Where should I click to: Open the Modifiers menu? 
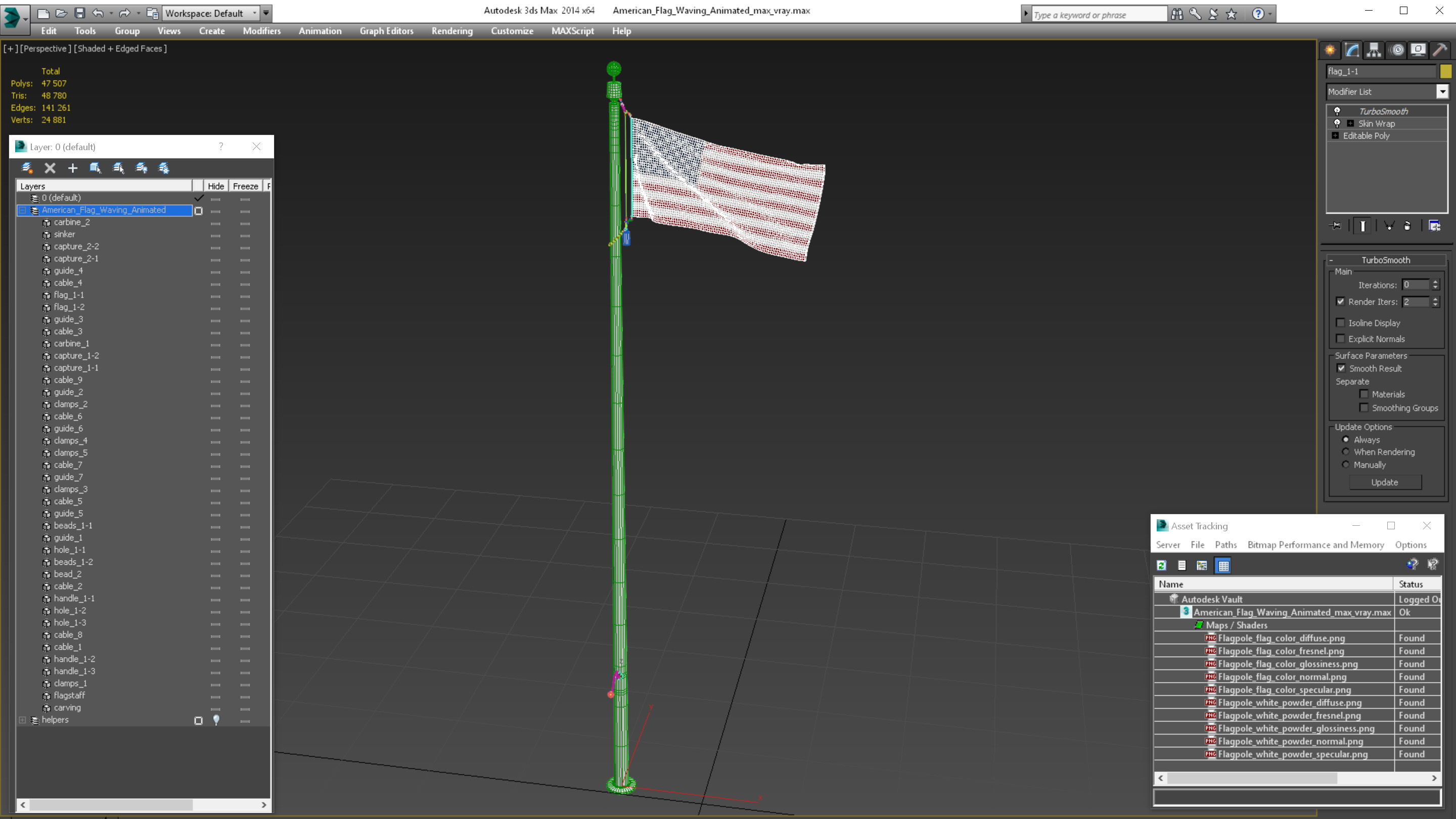pos(262,31)
